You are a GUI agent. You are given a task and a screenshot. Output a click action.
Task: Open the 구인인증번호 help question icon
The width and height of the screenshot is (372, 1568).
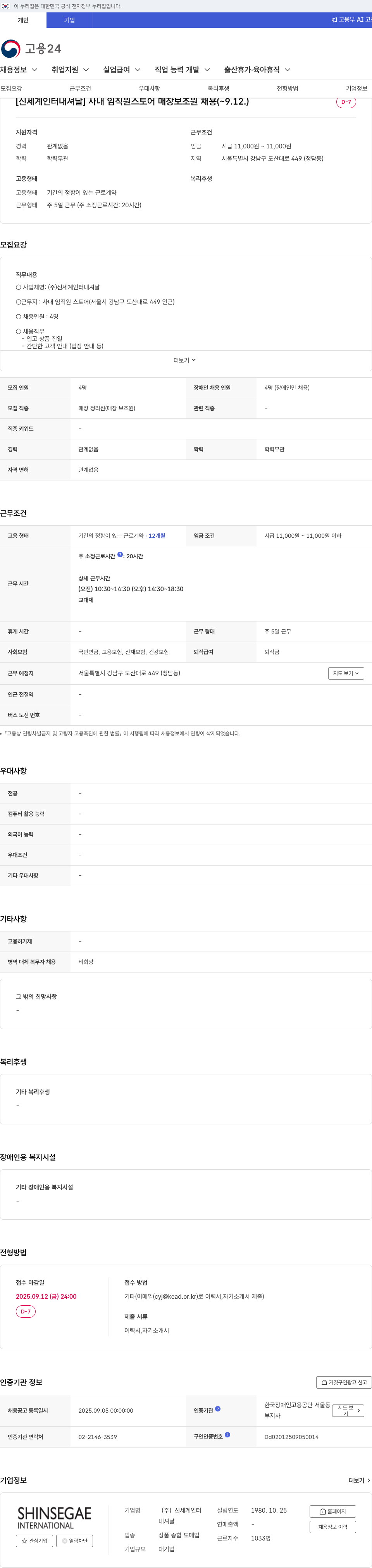pyautogui.click(x=228, y=1435)
